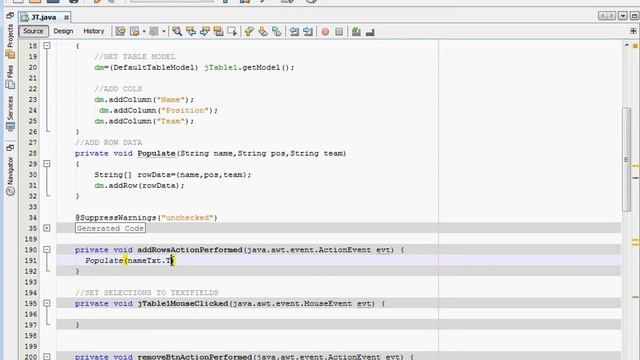The image size is (640, 360).
Task: Switch to Source view
Action: [x=33, y=31]
